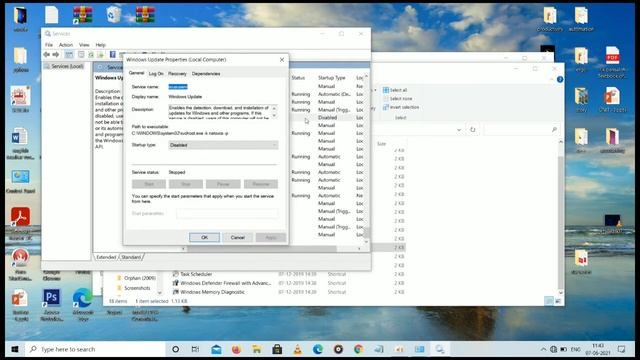This screenshot has width=640, height=360.
Task: Open Orphan (2009) folder in Explorer sidebar
Action: point(137,278)
